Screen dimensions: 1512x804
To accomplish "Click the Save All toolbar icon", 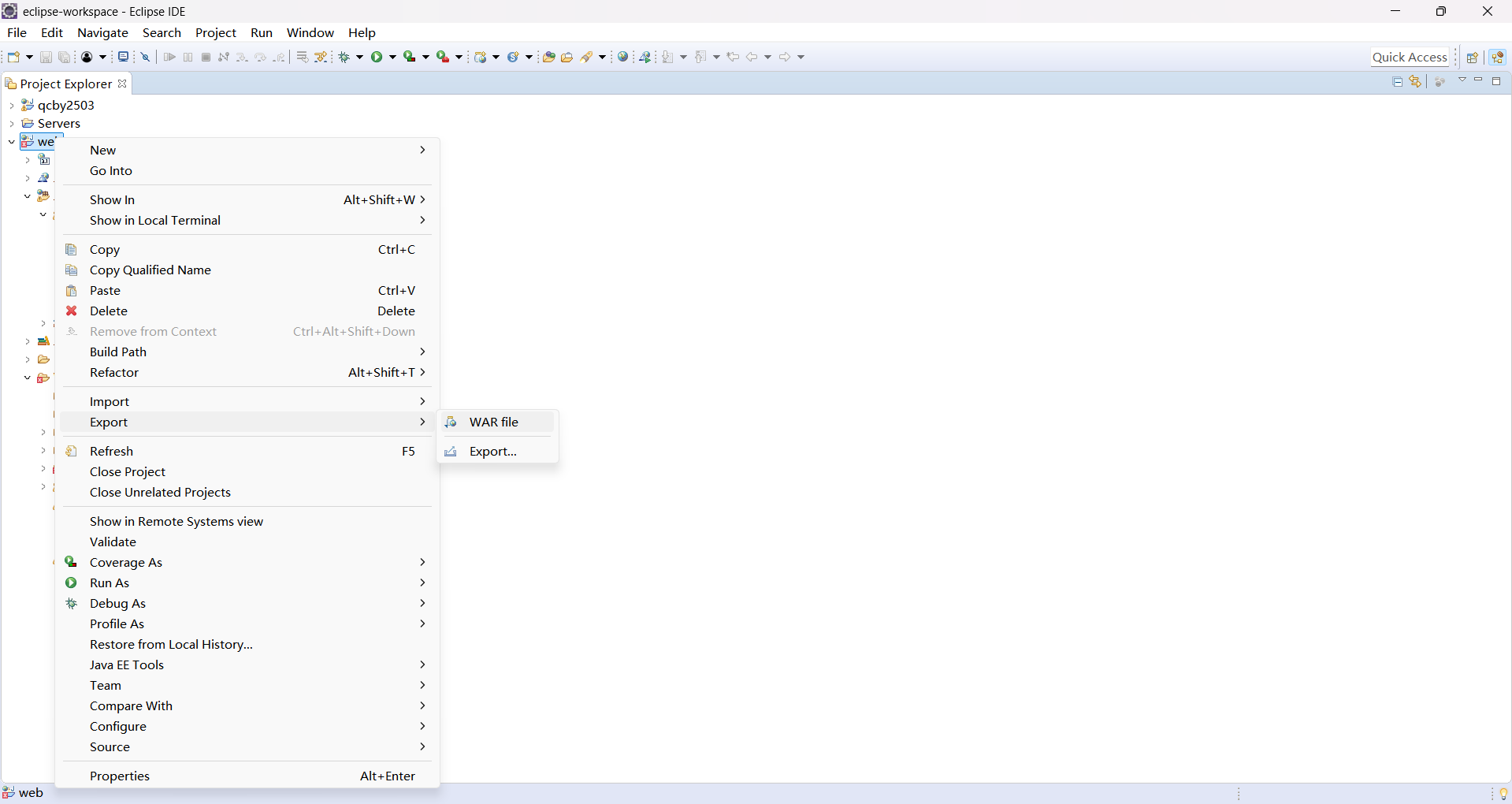I will coord(65,57).
